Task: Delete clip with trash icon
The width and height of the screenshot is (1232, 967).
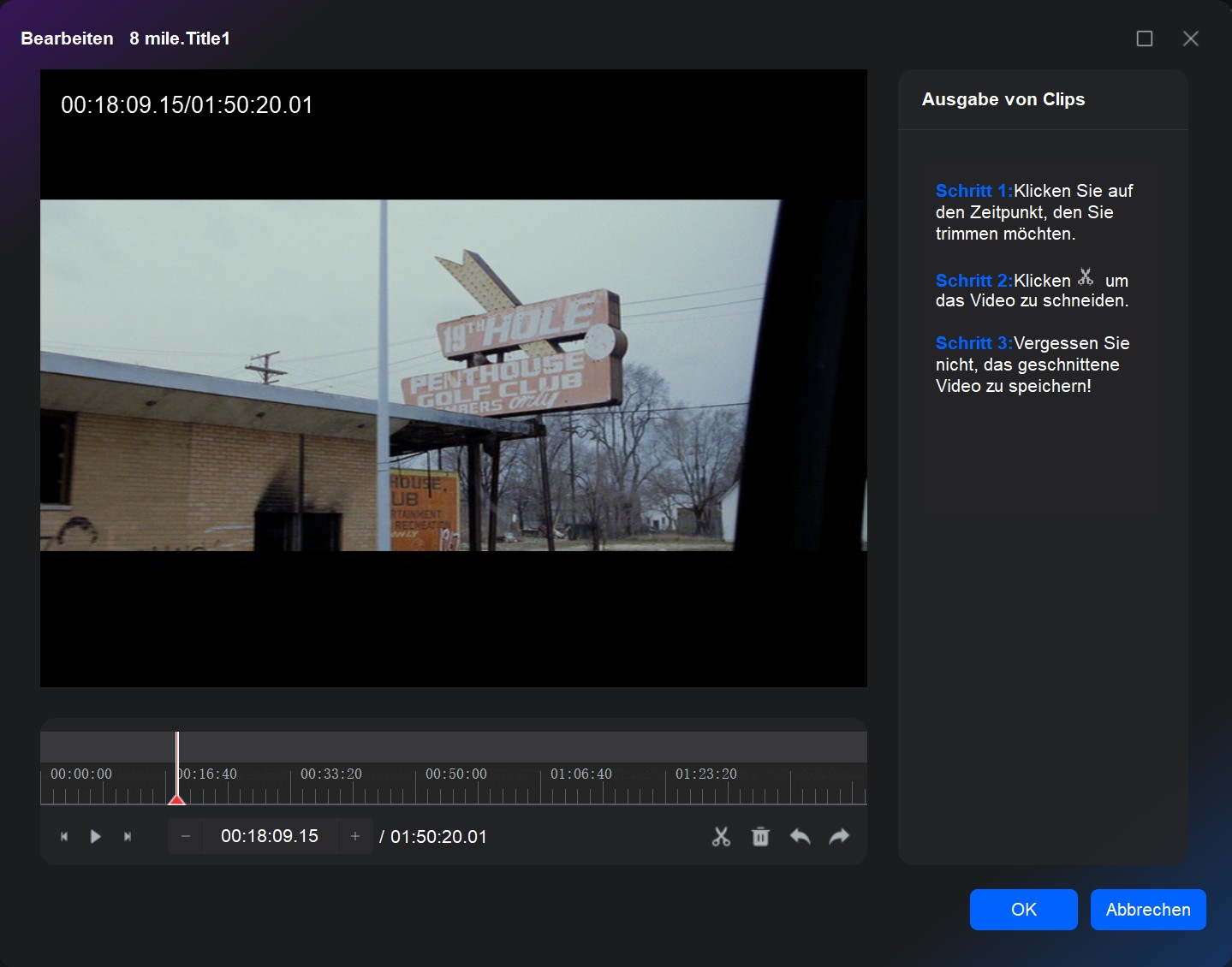Action: point(760,836)
